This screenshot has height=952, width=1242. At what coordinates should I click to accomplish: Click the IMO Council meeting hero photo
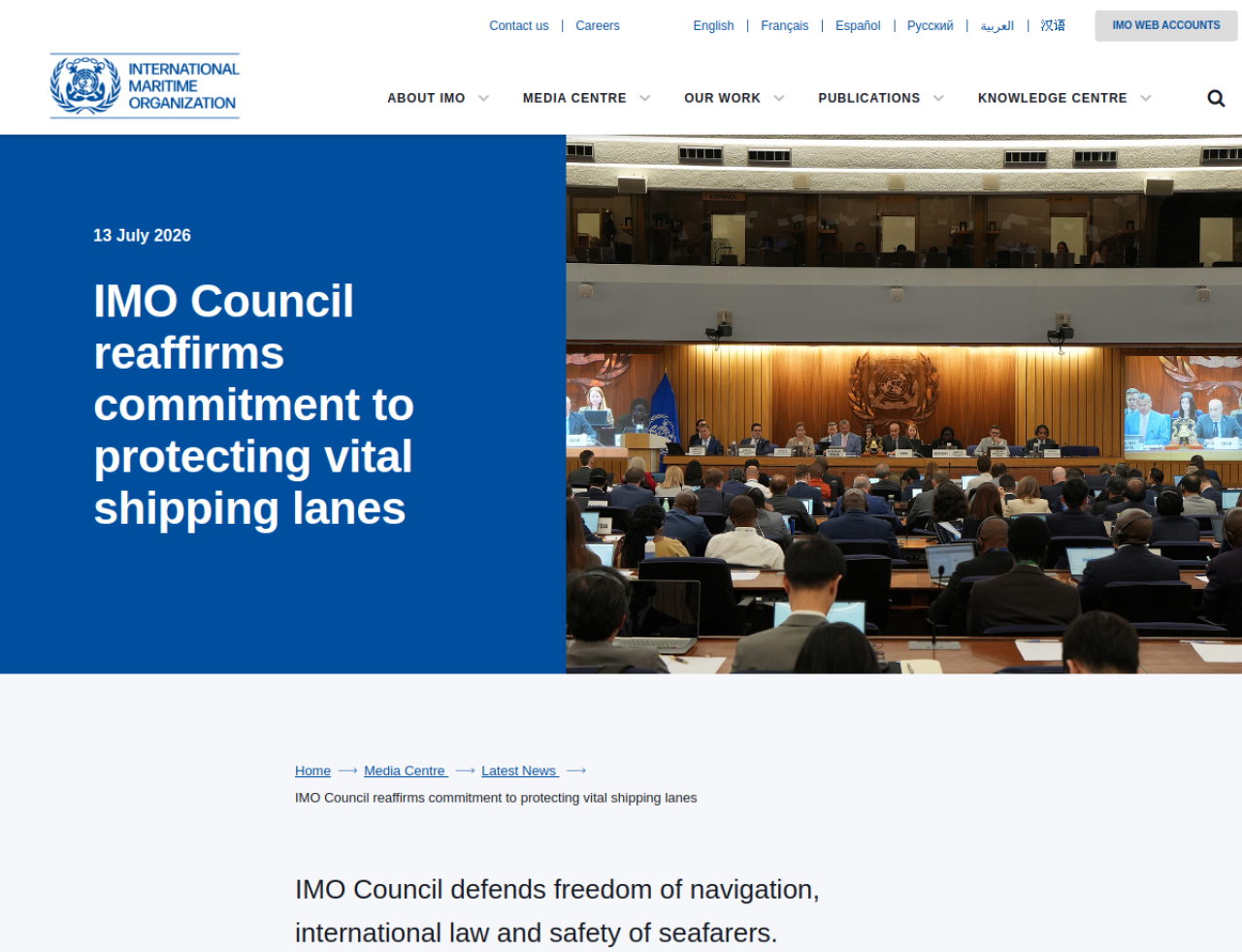pyautogui.click(x=903, y=404)
